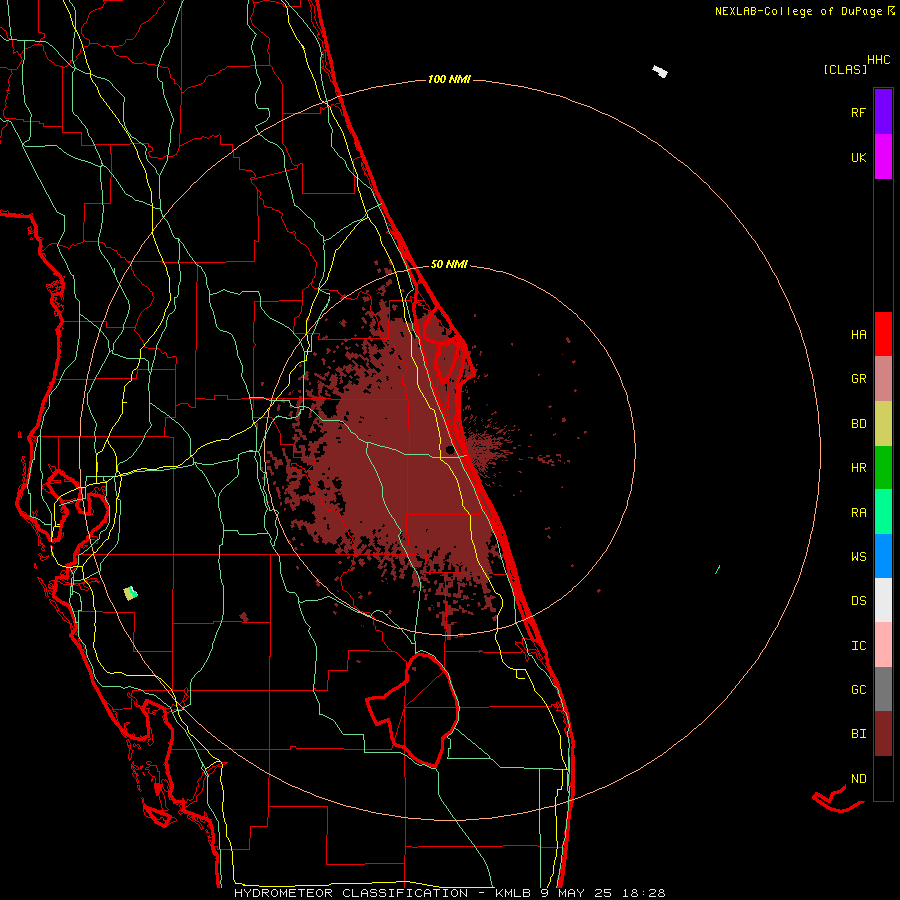Screen dimensions: 900x900
Task: Click the "GC" legend label
Action: click(858, 690)
